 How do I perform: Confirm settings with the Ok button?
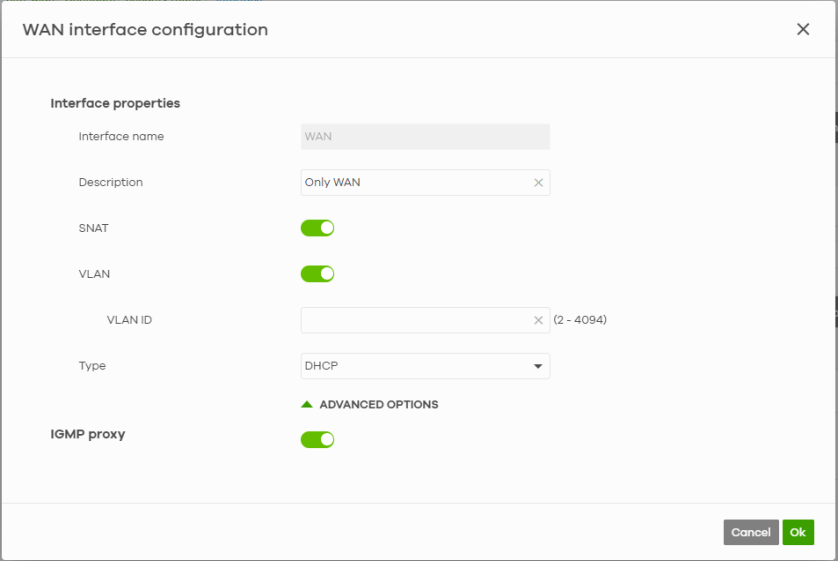pos(797,533)
